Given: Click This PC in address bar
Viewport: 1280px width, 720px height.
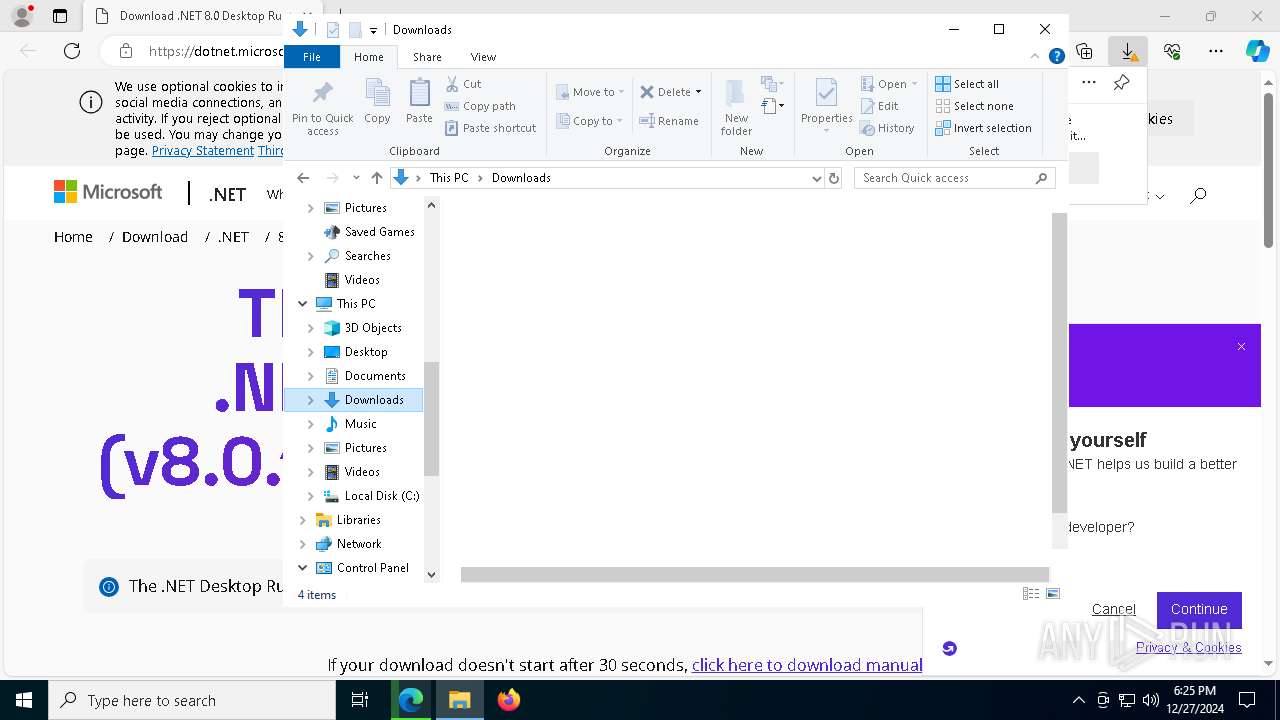Looking at the screenshot, I should (x=449, y=178).
